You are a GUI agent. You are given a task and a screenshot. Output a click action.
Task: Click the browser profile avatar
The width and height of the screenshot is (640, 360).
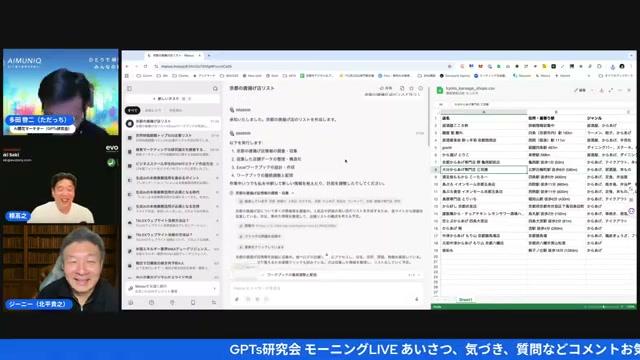pos(622,66)
